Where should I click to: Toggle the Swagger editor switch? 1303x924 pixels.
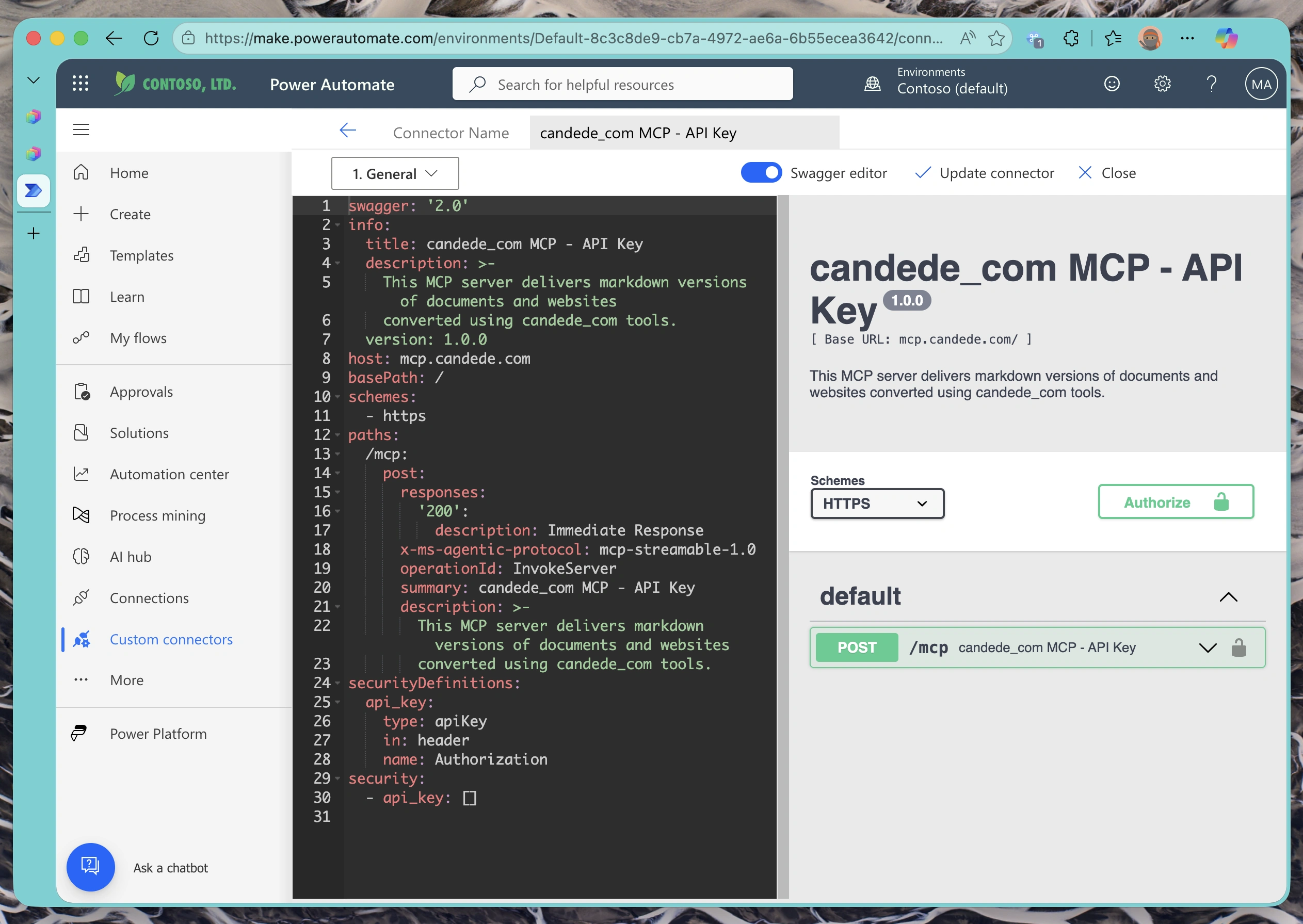coord(761,172)
